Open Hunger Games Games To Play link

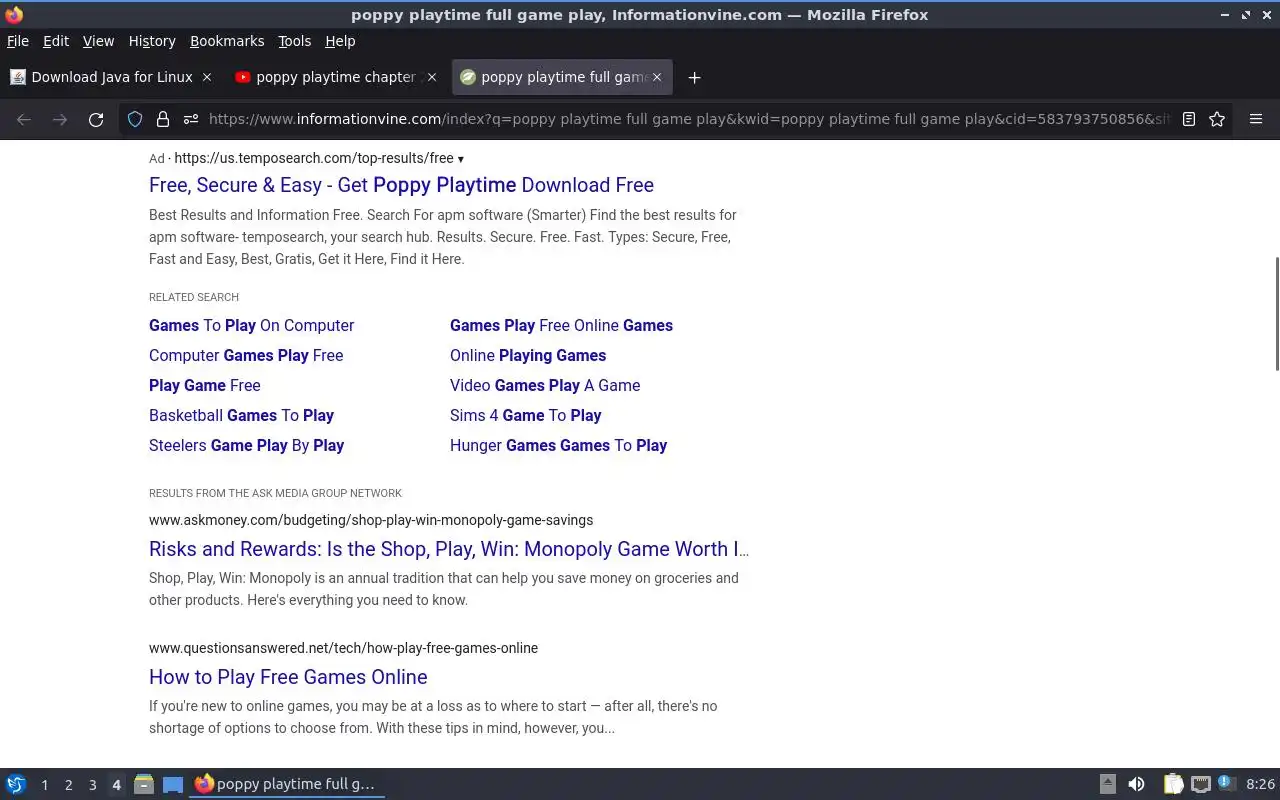coord(558,445)
